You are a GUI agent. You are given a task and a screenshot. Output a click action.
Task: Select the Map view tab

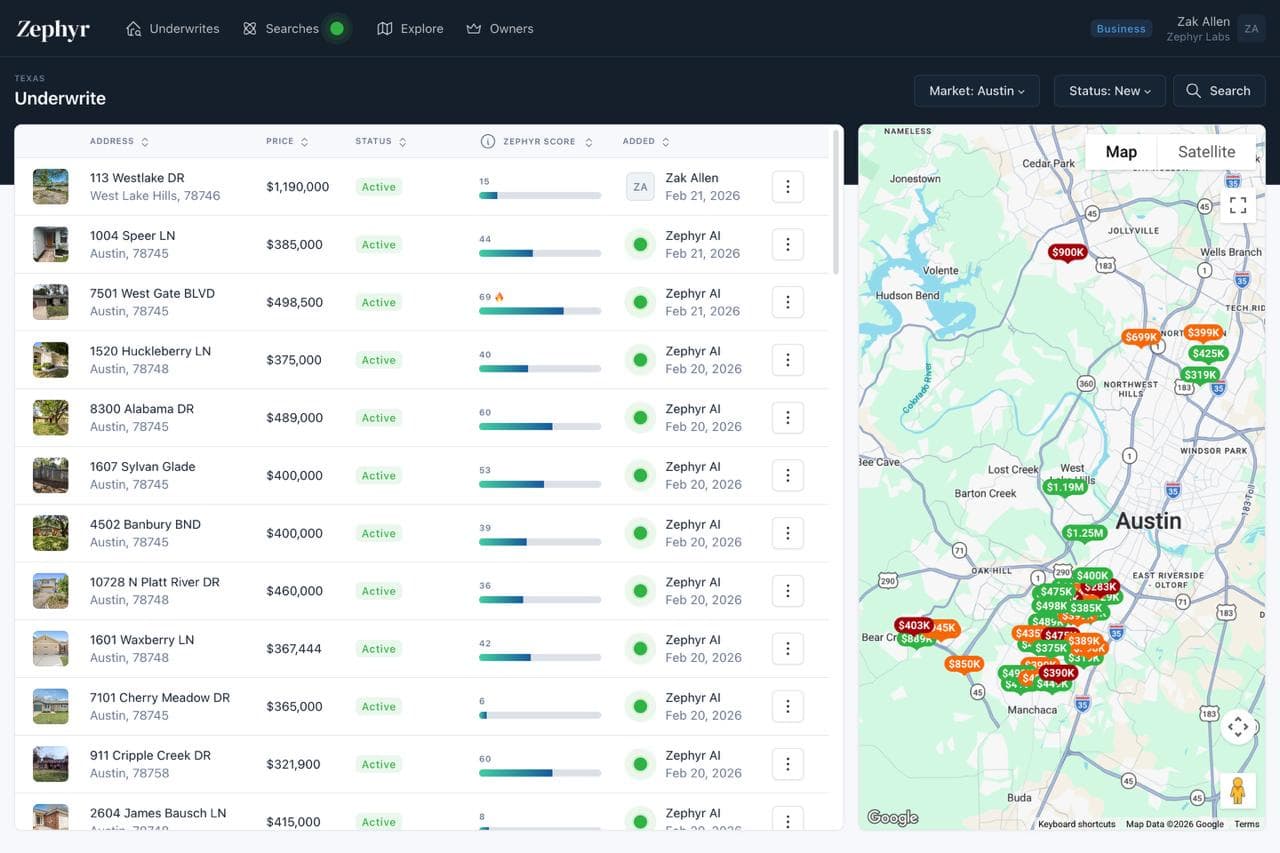pos(1120,151)
